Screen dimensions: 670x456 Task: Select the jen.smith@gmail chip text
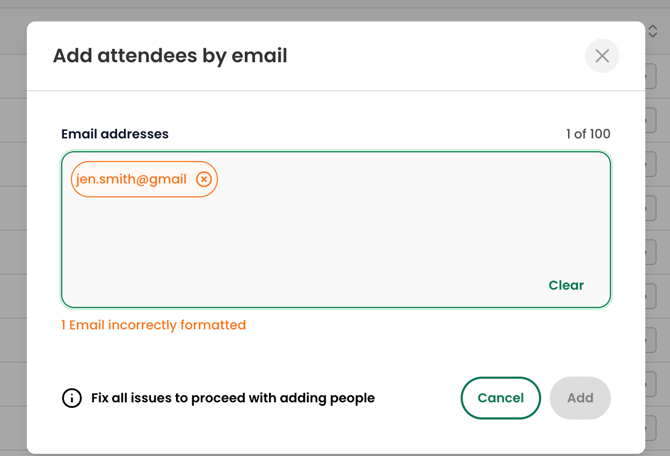pos(131,179)
